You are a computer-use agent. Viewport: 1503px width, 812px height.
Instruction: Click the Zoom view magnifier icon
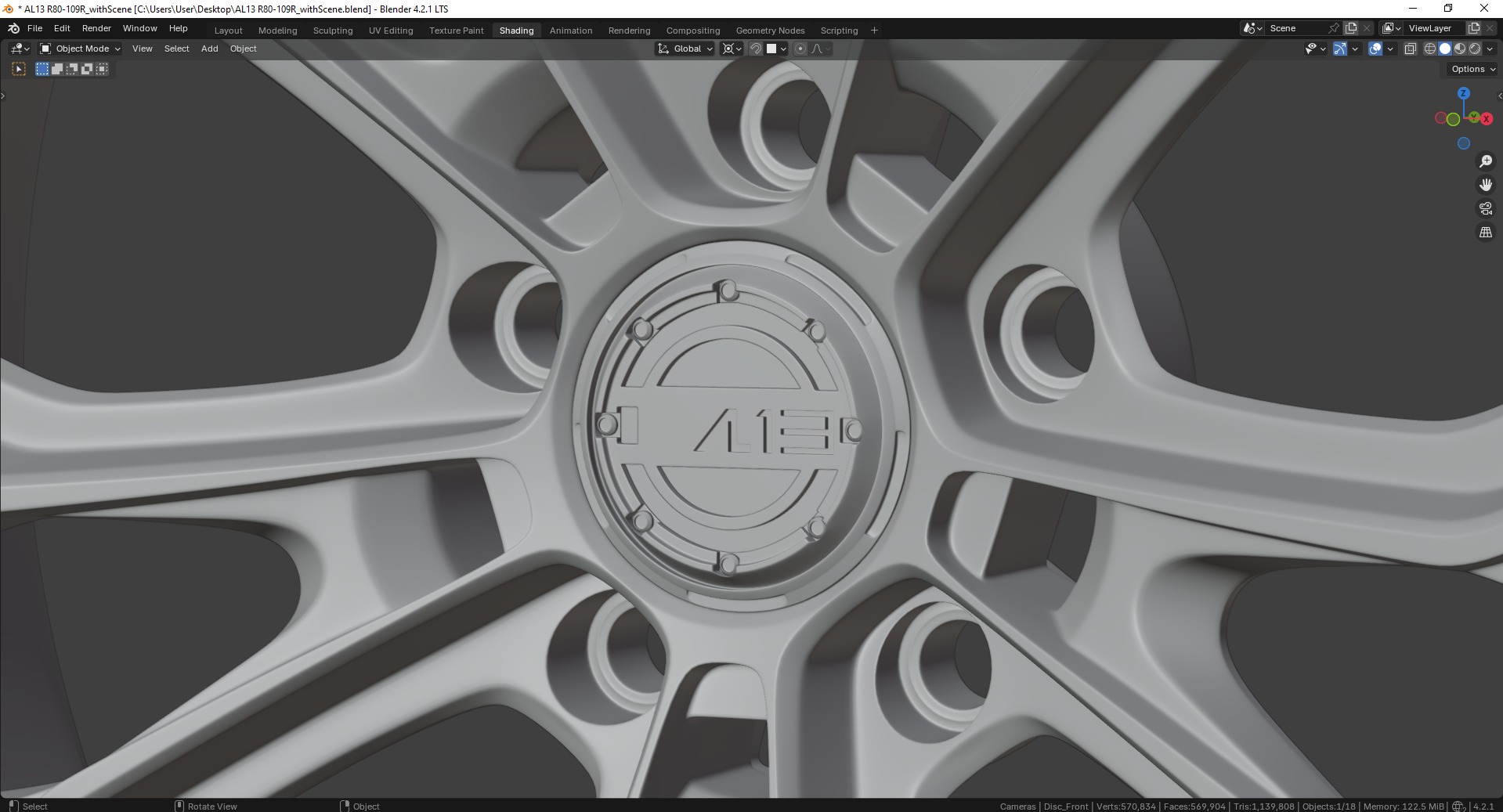pos(1486,161)
